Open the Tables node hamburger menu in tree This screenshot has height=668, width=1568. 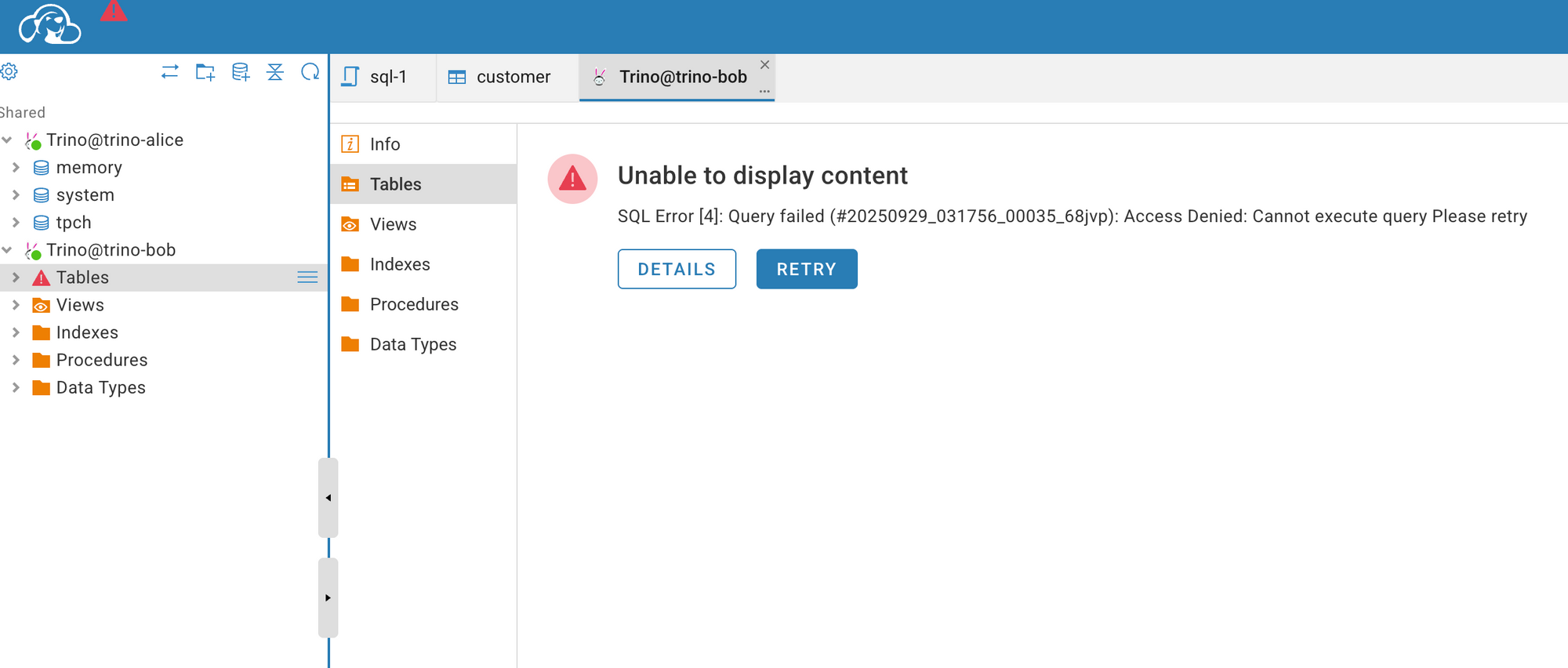307,278
